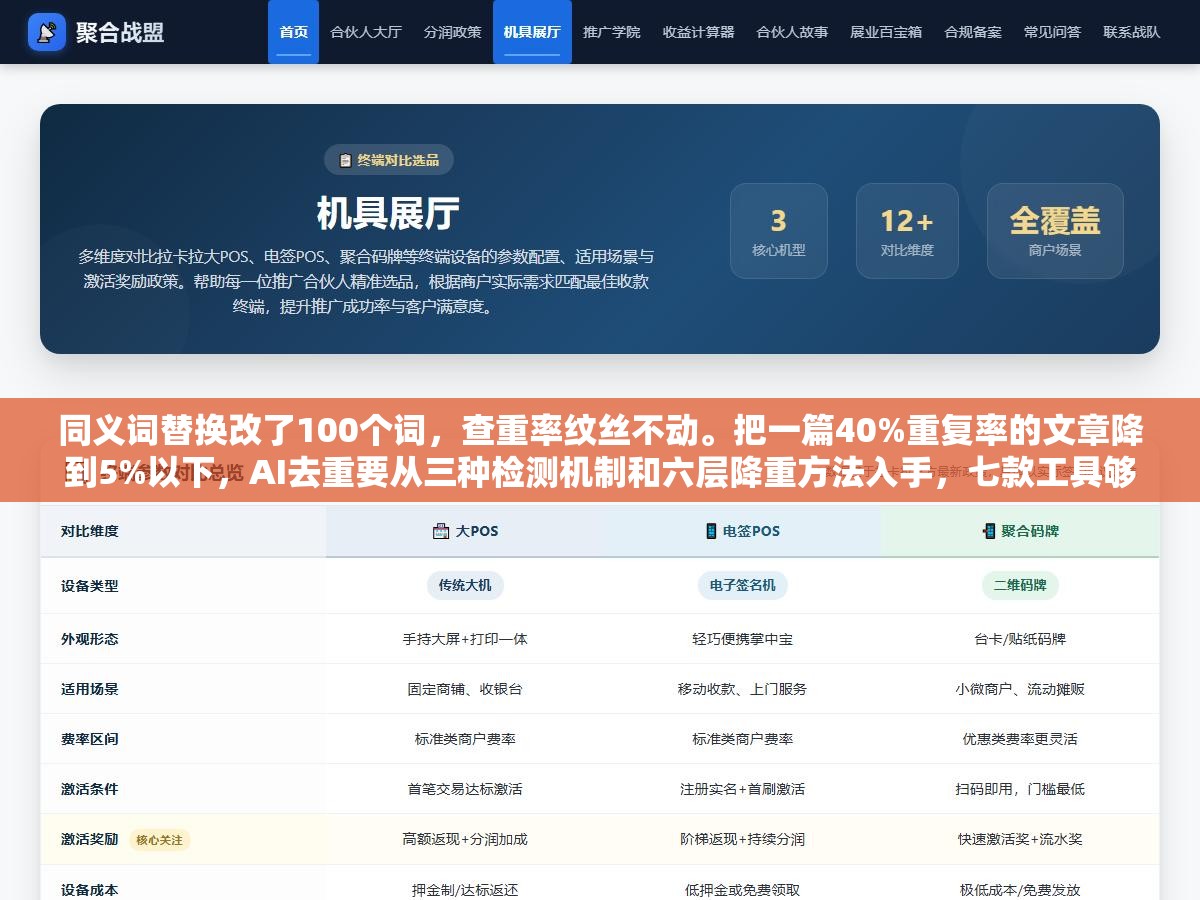Click the 聚合战盟 logo icon
1200x900 pixels.
click(47, 32)
